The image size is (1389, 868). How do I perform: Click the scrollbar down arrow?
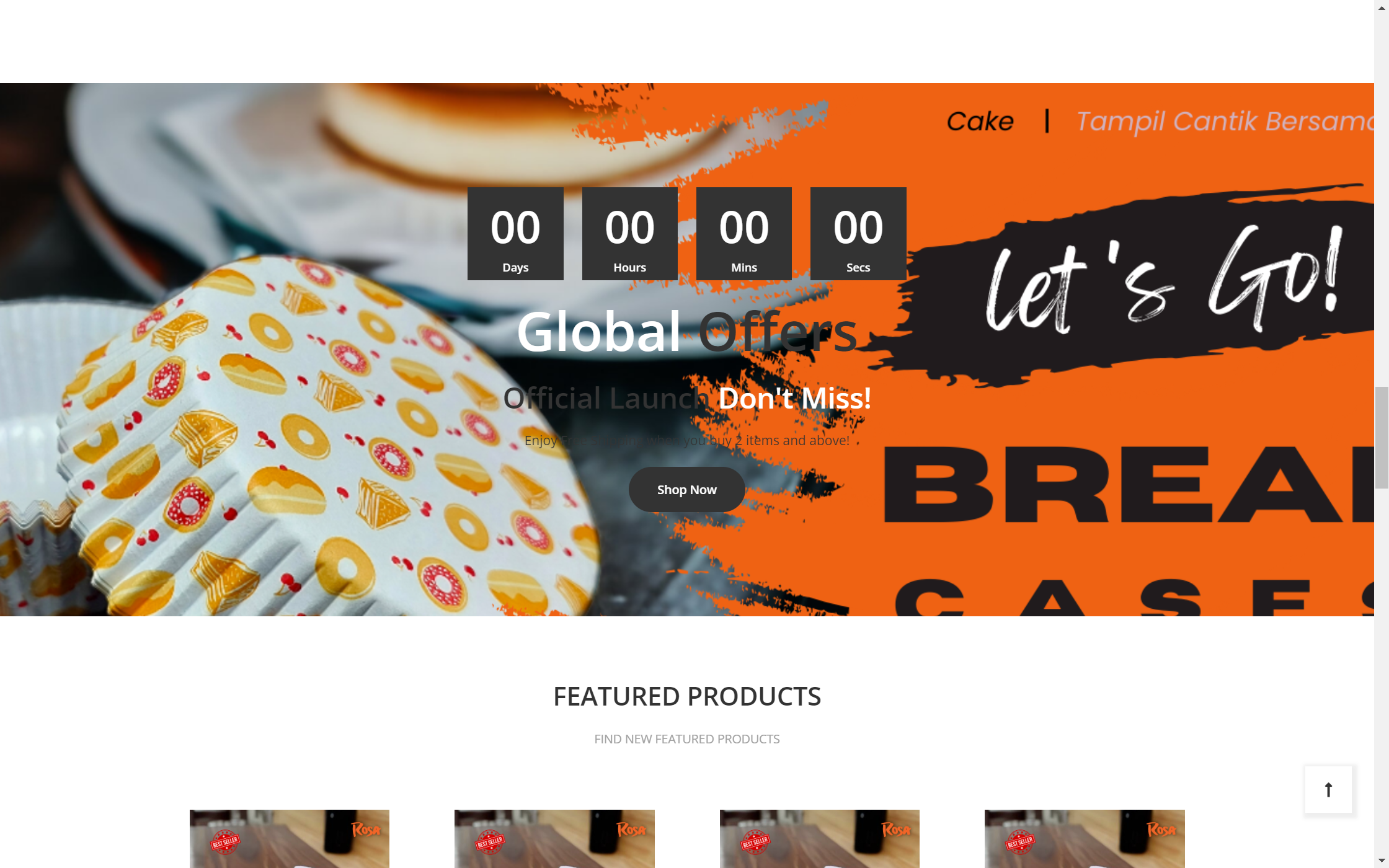1382,861
